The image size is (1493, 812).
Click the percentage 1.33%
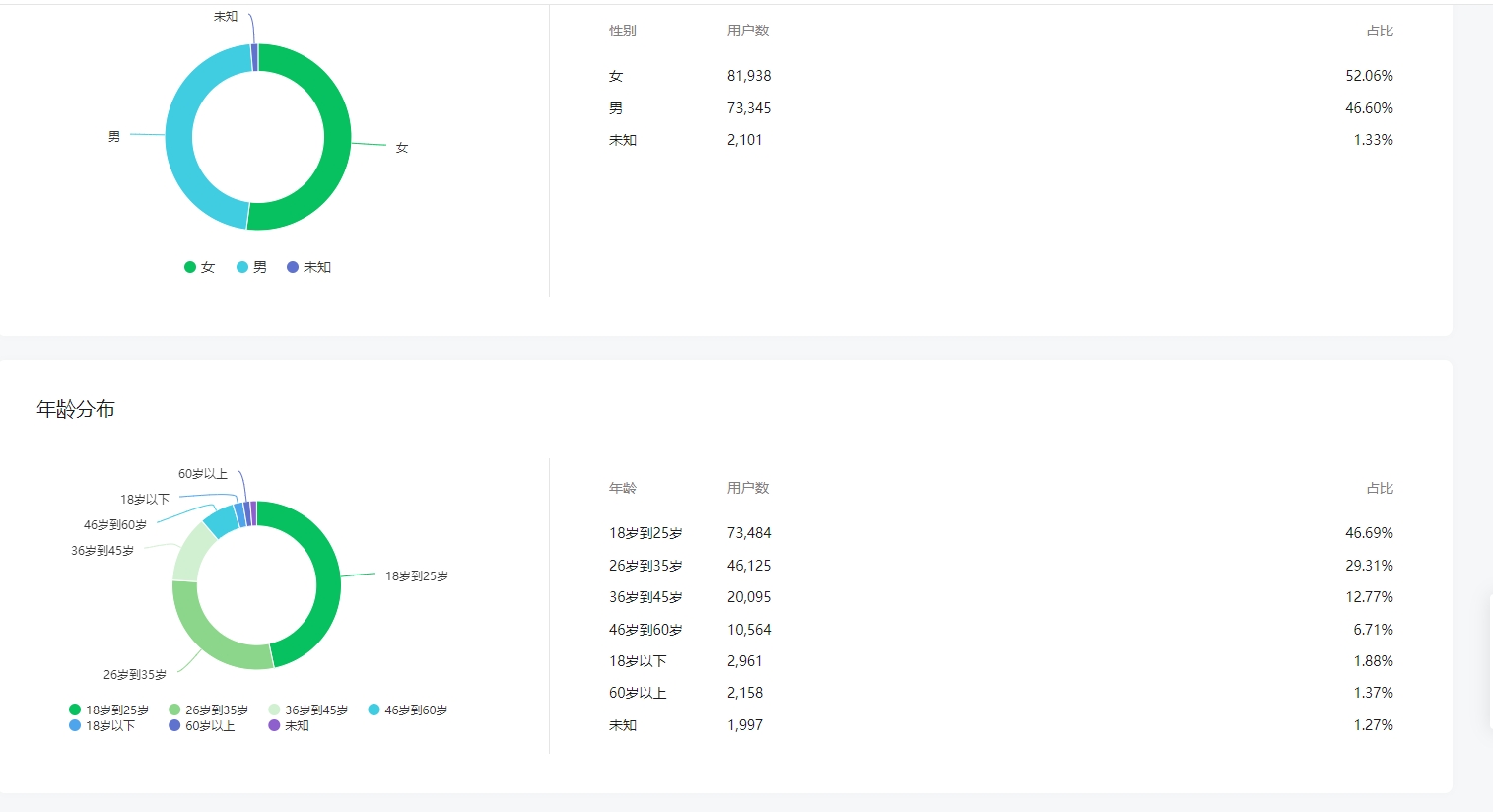tap(1374, 140)
